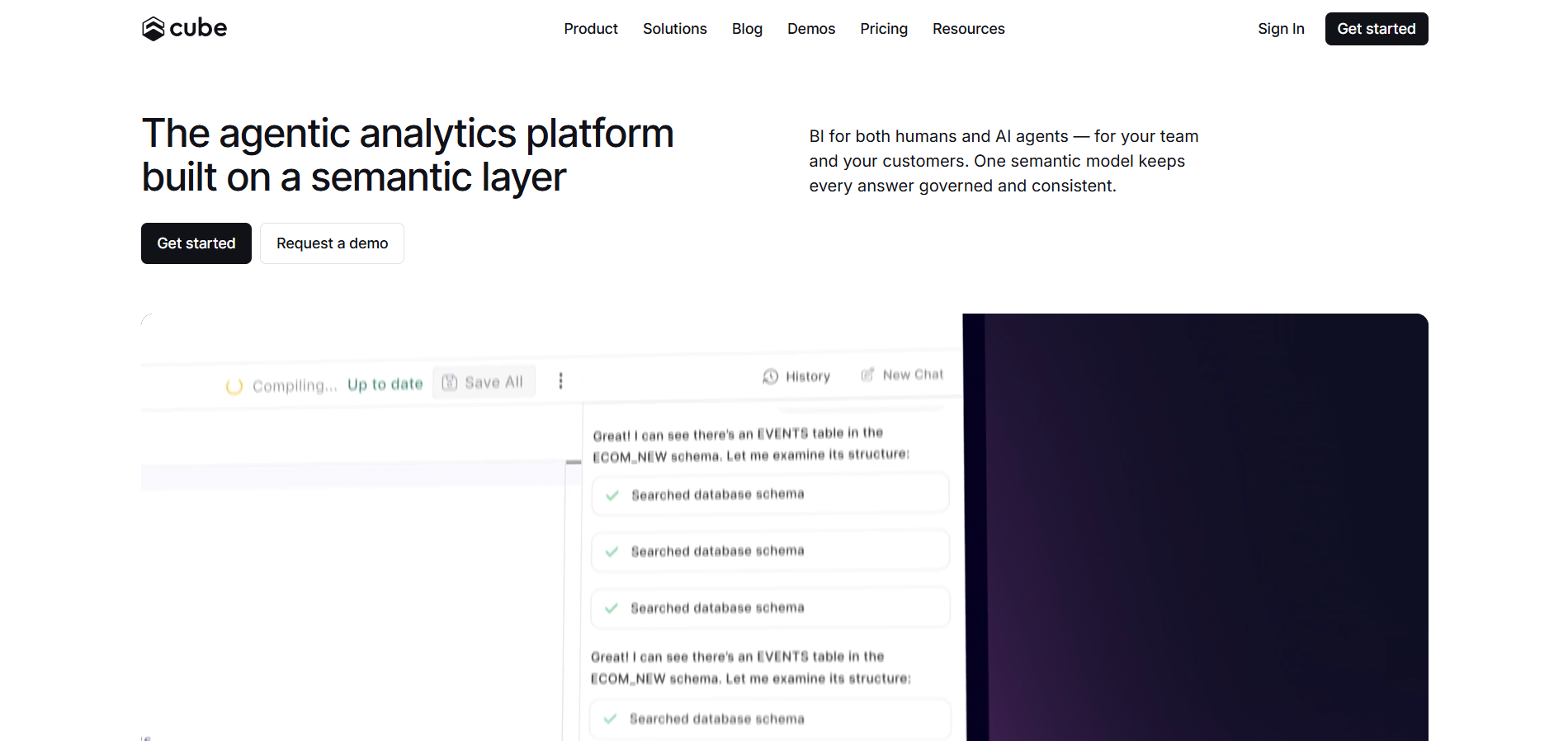Click the "Up to date" status text

385,385
